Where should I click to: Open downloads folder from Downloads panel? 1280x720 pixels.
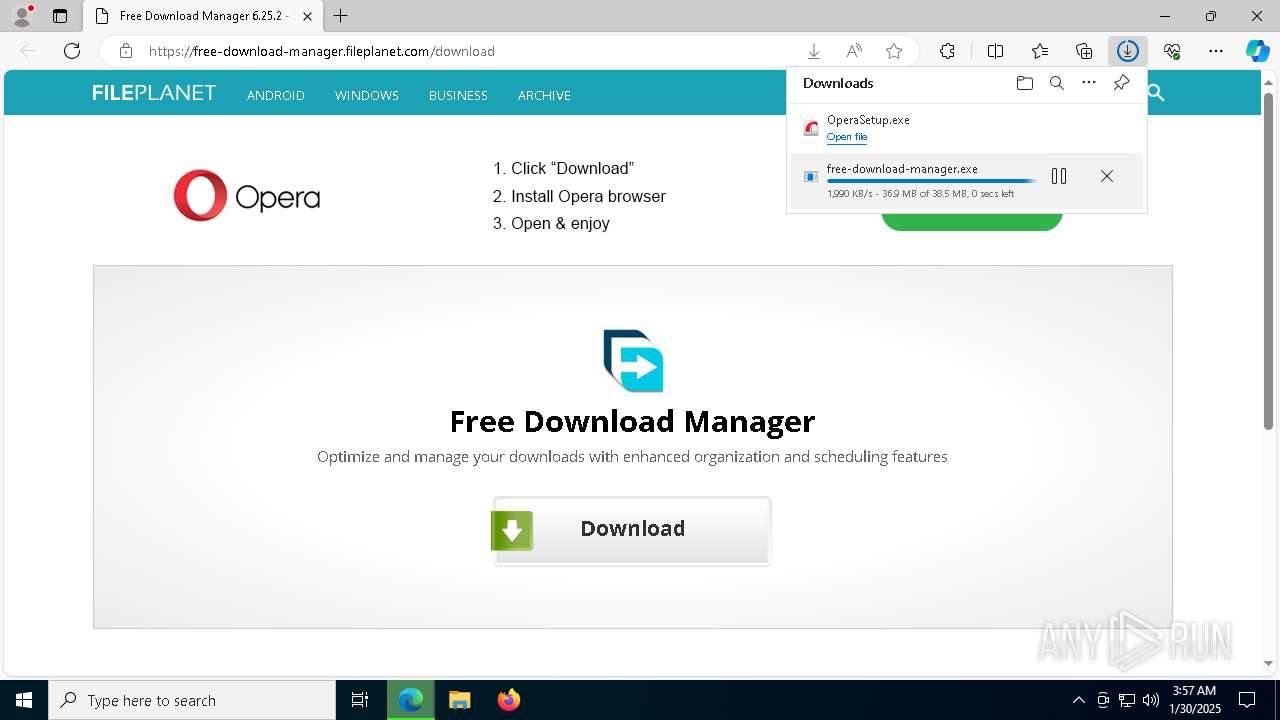[x=1024, y=83]
